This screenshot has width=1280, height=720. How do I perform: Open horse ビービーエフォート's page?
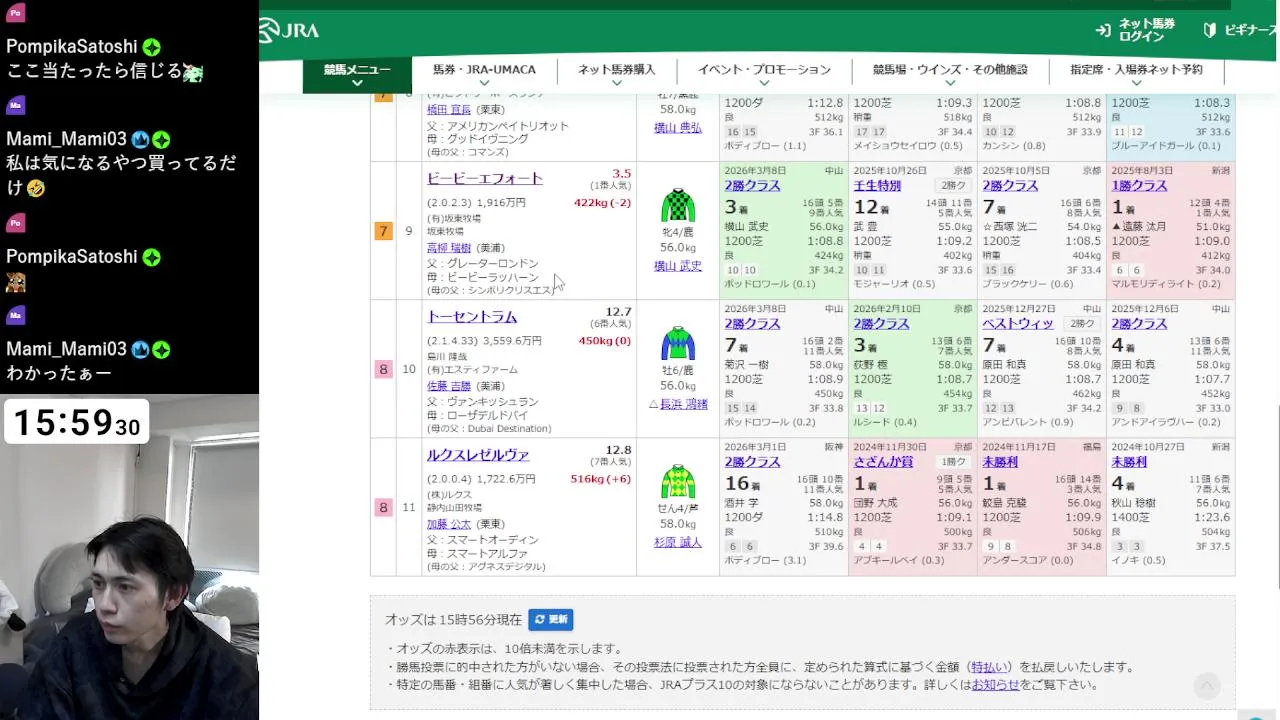pyautogui.click(x=485, y=178)
